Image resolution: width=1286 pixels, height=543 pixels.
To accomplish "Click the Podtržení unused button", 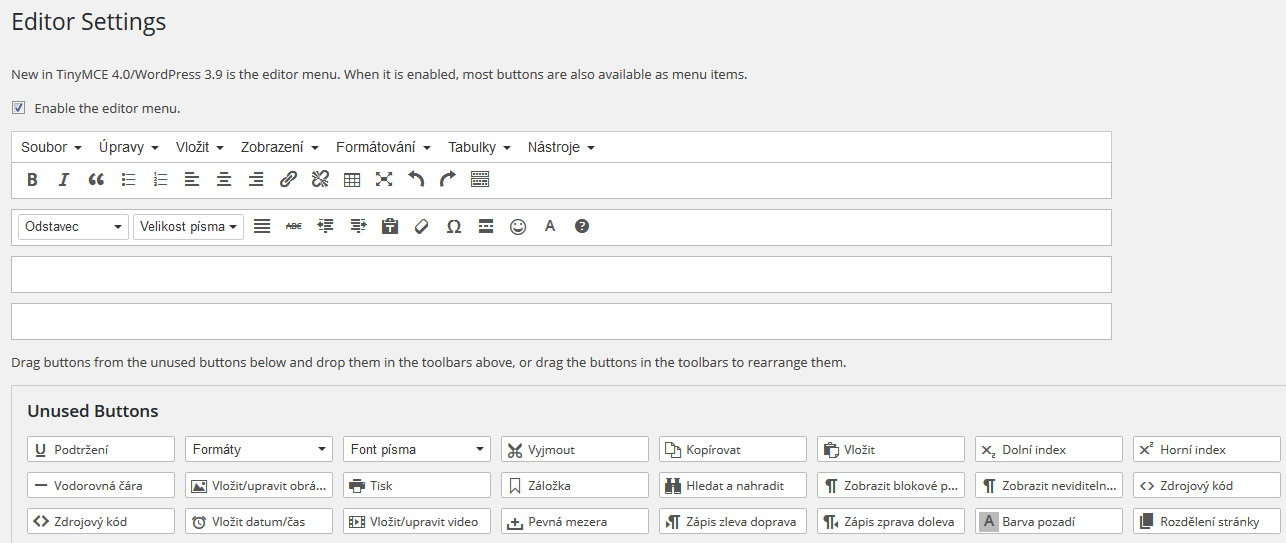I will [x=101, y=450].
